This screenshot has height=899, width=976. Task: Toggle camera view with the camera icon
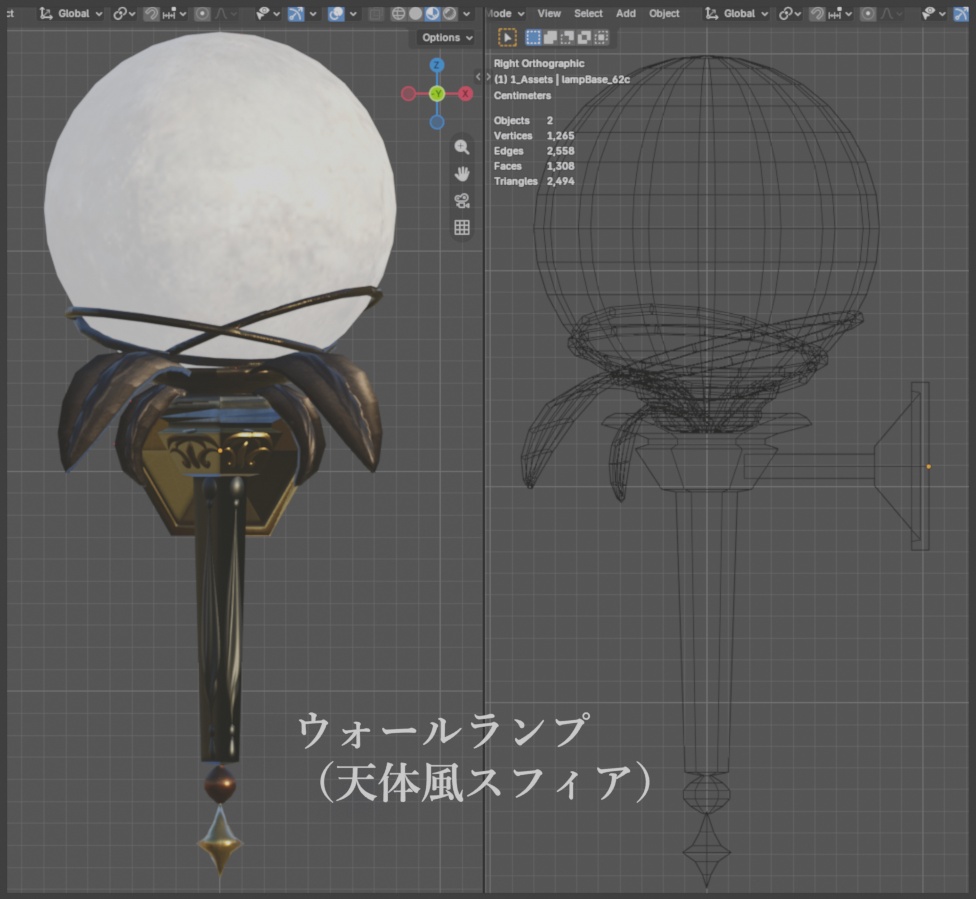(462, 200)
